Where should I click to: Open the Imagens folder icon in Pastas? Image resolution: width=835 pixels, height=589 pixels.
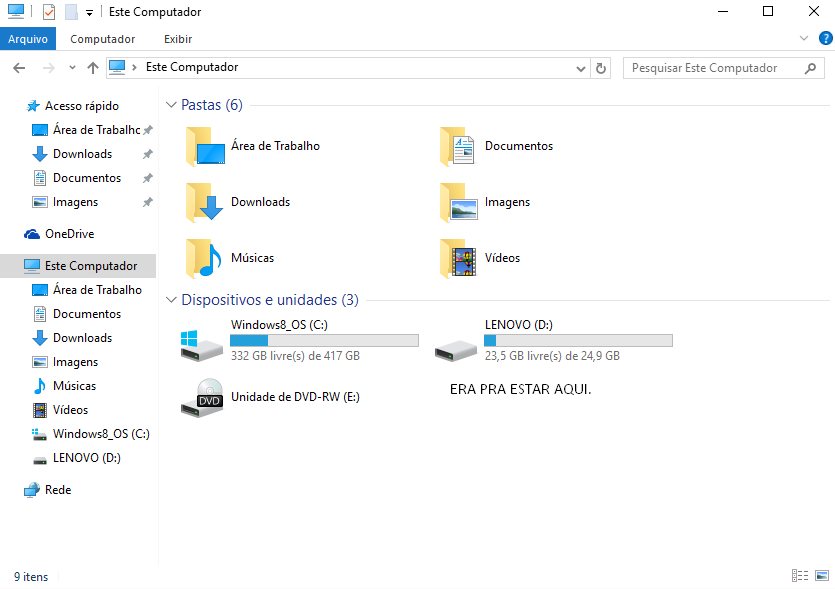[459, 202]
